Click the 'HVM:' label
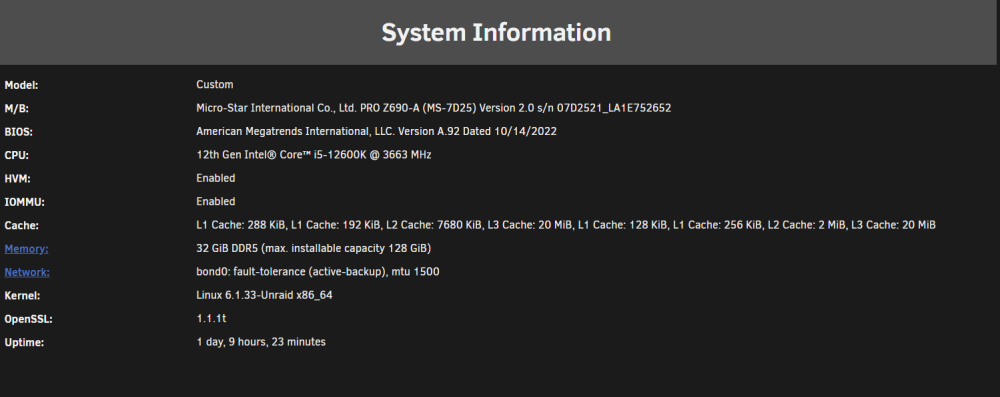The width and height of the screenshot is (1000, 397). tap(17, 179)
